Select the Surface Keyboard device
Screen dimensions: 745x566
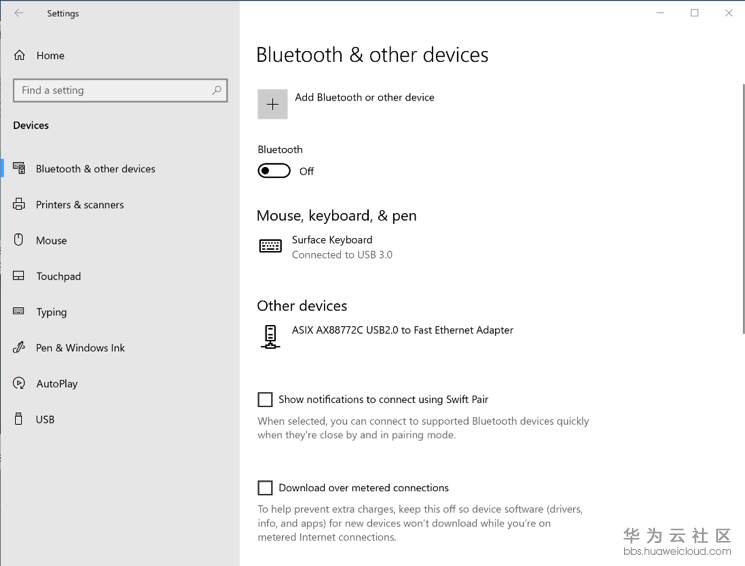pos(331,246)
